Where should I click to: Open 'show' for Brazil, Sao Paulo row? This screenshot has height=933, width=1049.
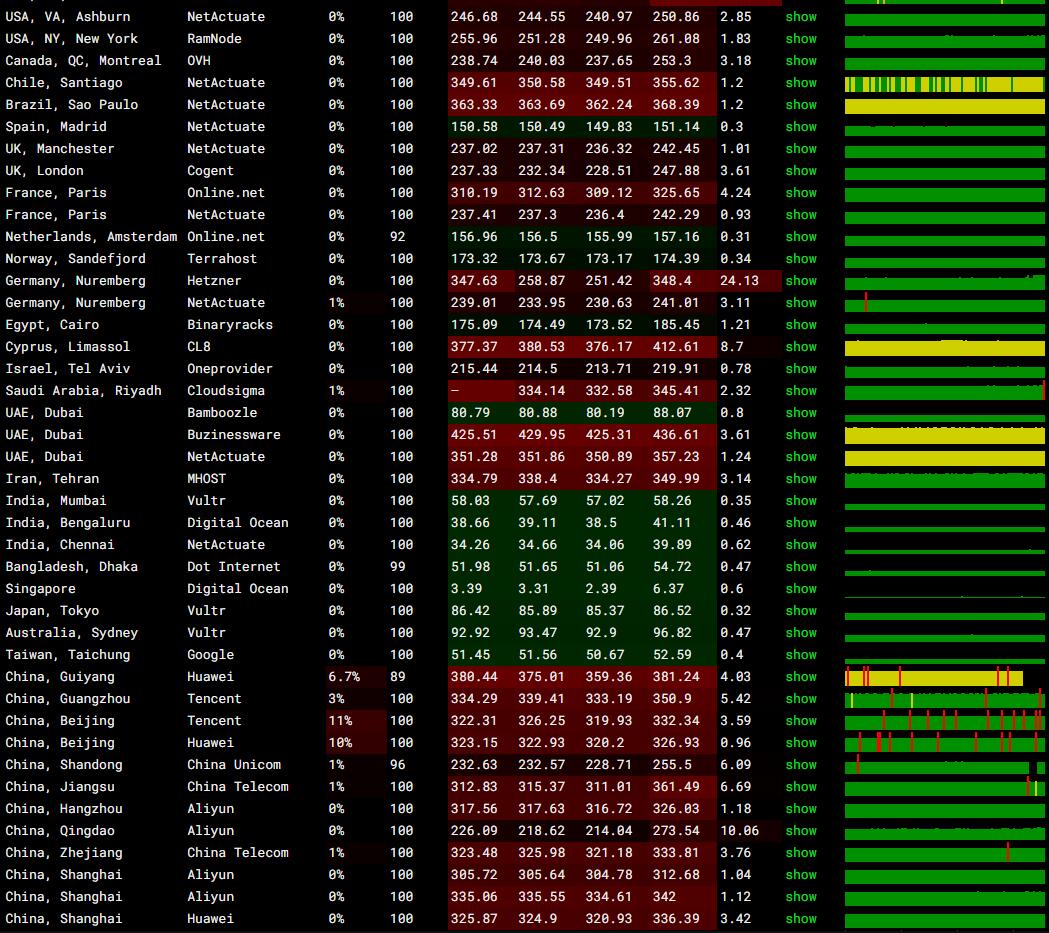(x=801, y=105)
